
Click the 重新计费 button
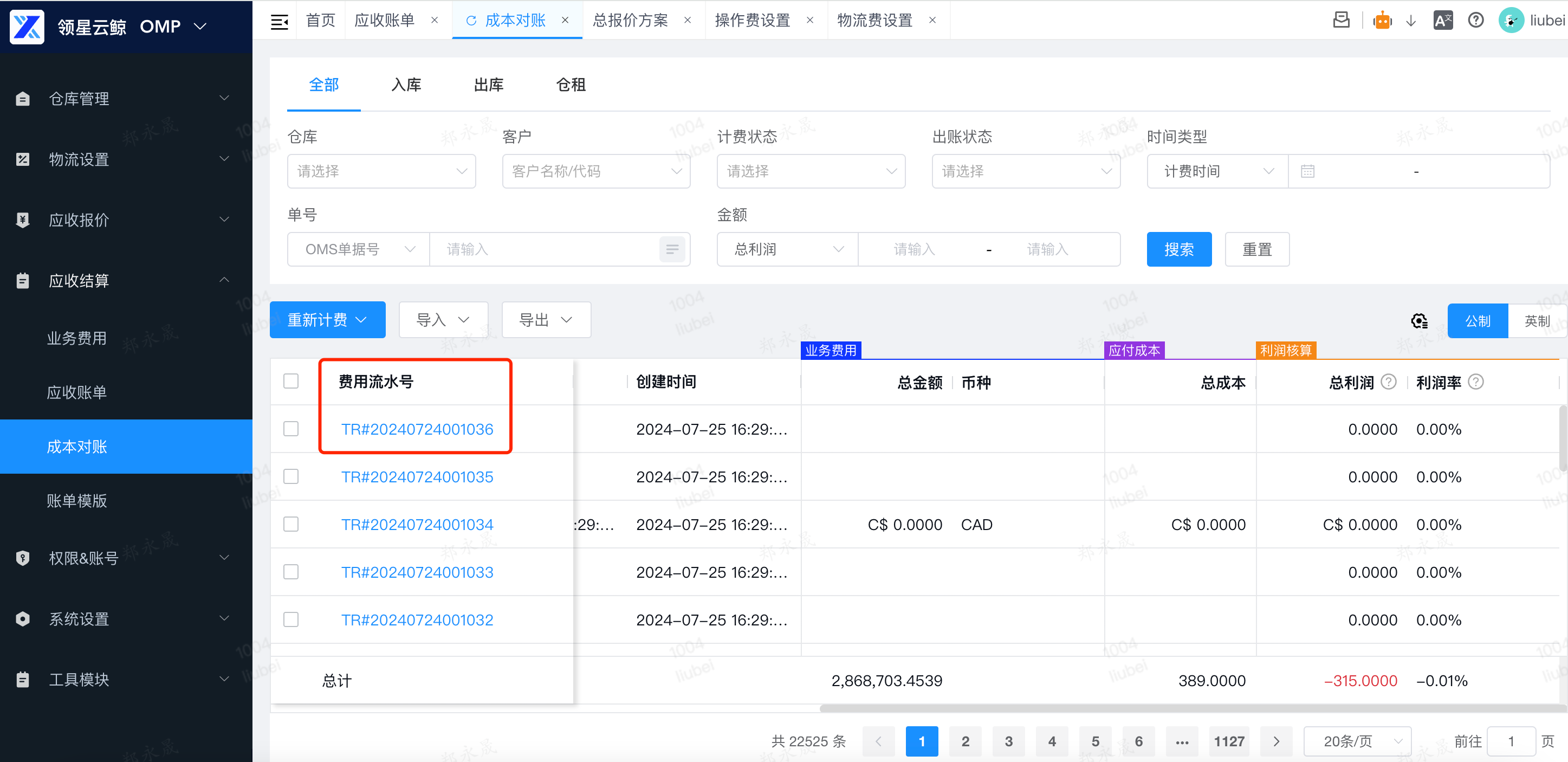(x=327, y=320)
